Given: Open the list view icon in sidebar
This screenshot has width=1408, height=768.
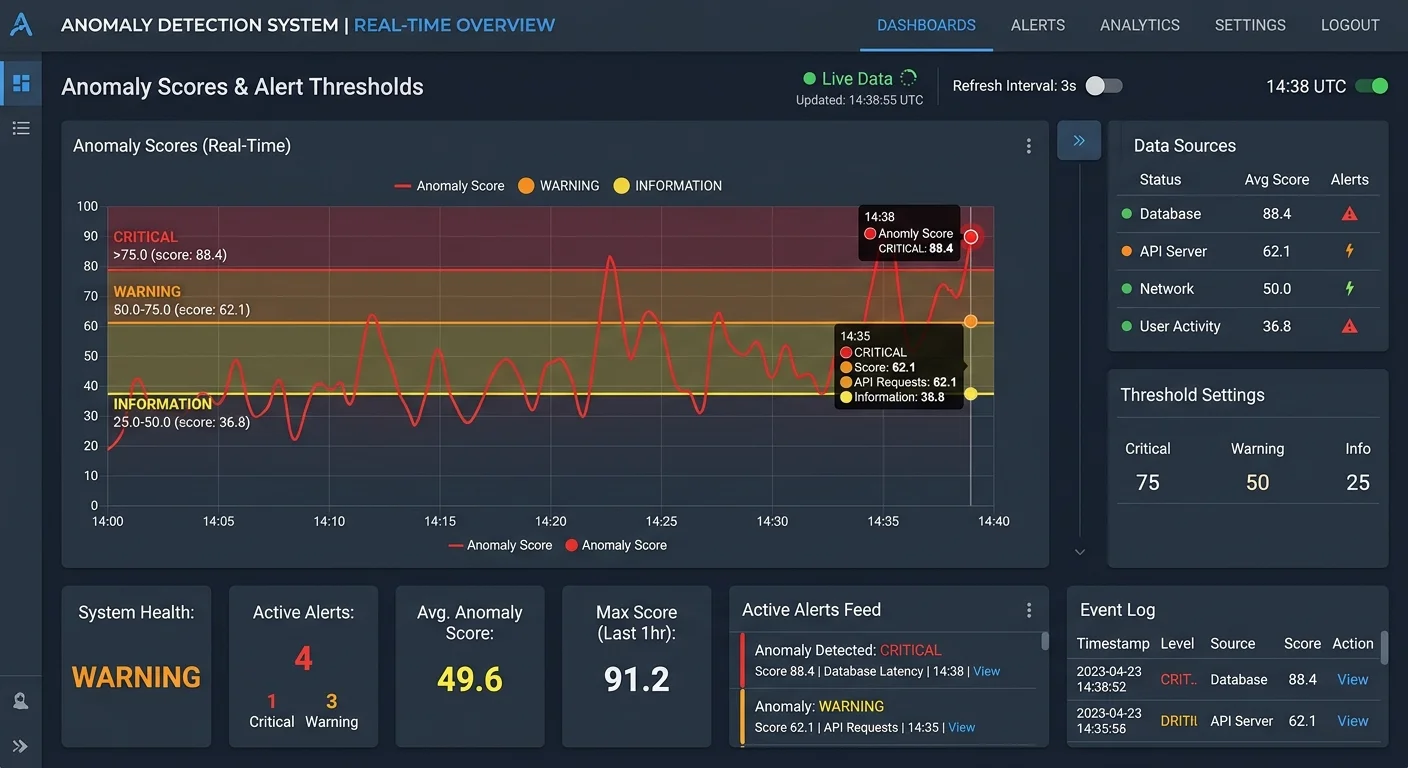Looking at the screenshot, I should tap(21, 128).
